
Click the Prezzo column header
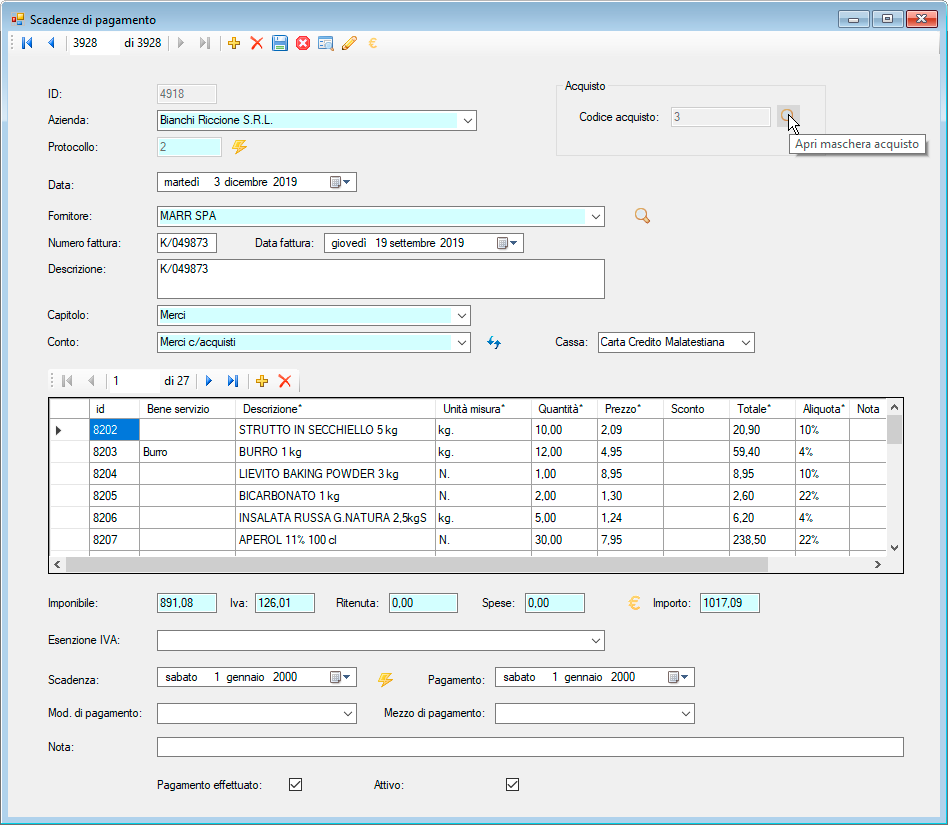[630, 409]
